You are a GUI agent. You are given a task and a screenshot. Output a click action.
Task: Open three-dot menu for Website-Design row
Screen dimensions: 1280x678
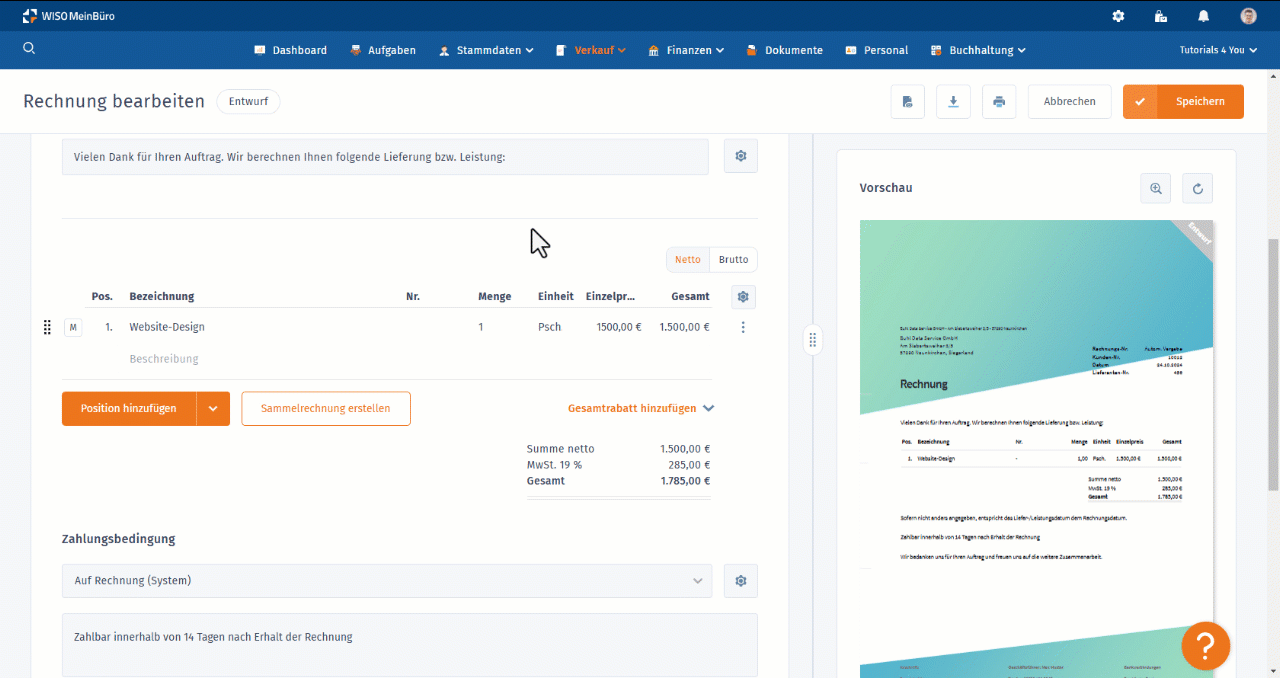coord(743,327)
